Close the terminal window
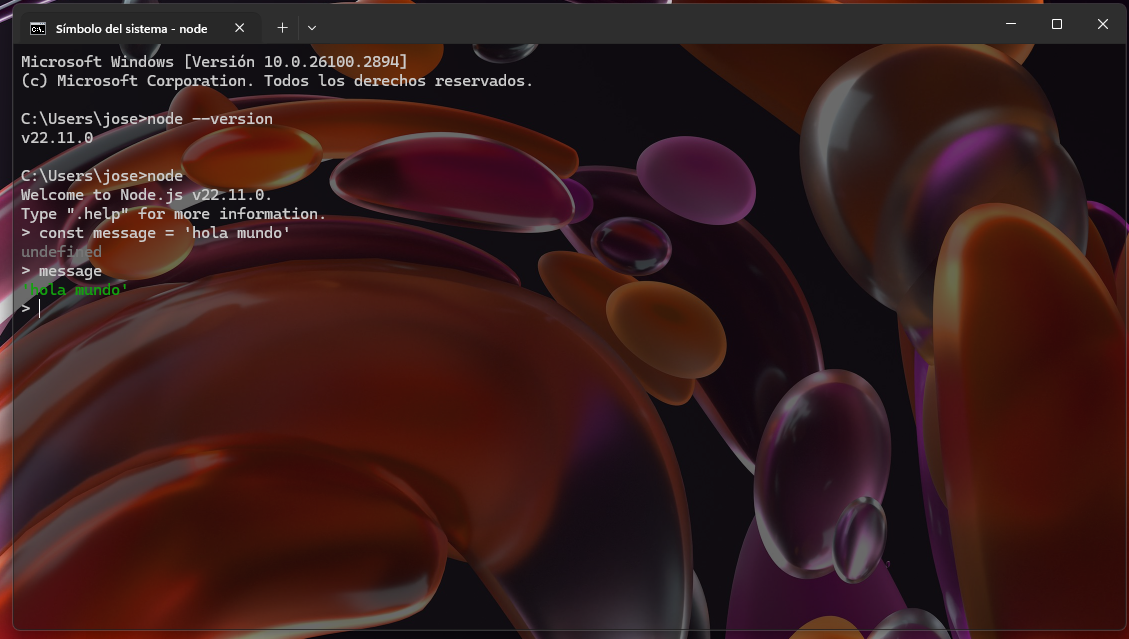 (x=1102, y=24)
